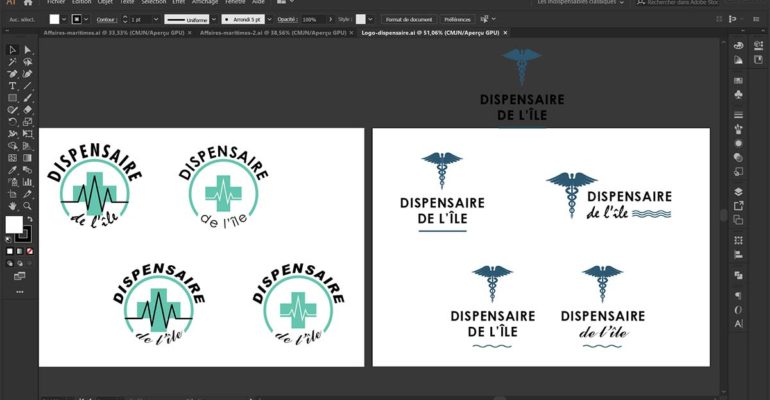Select the Rectangle tool
Viewport: 770px width, 400px height.
click(12, 98)
